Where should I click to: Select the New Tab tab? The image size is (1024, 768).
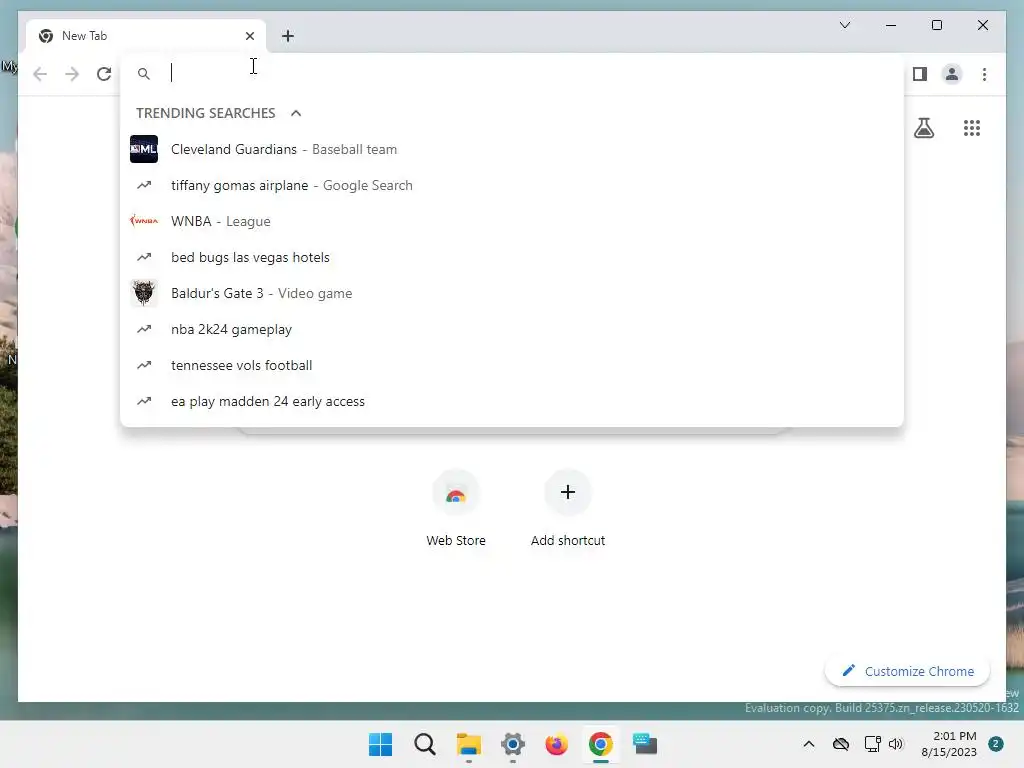pyautogui.click(x=146, y=36)
